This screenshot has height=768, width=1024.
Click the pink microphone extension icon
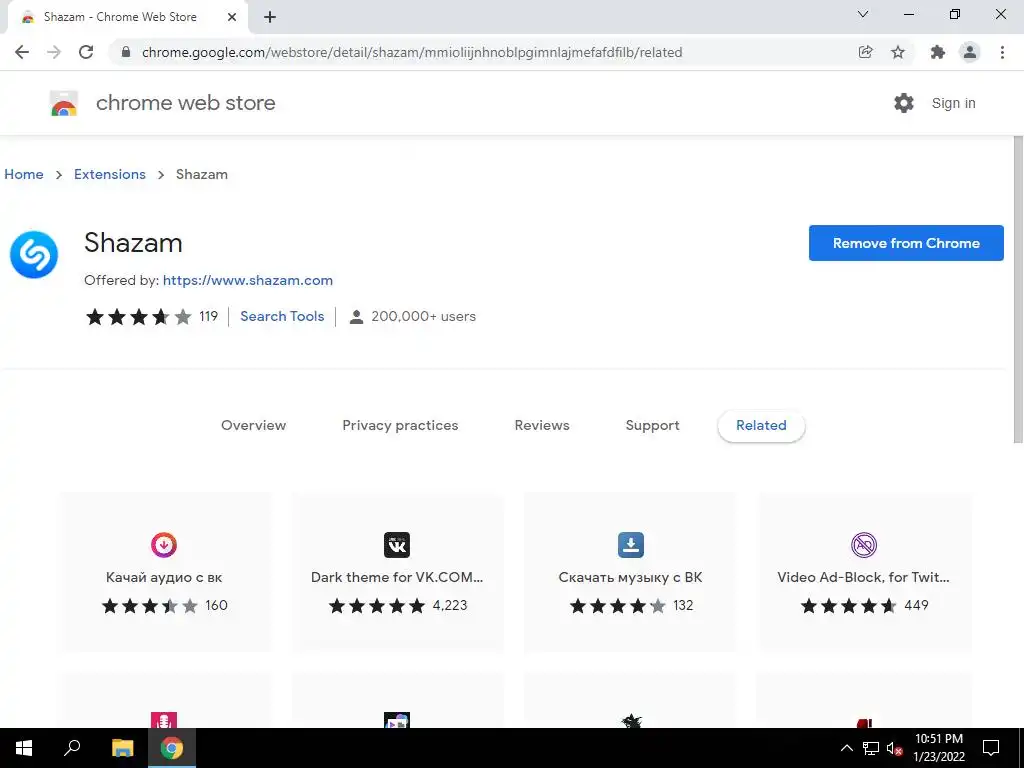(164, 720)
